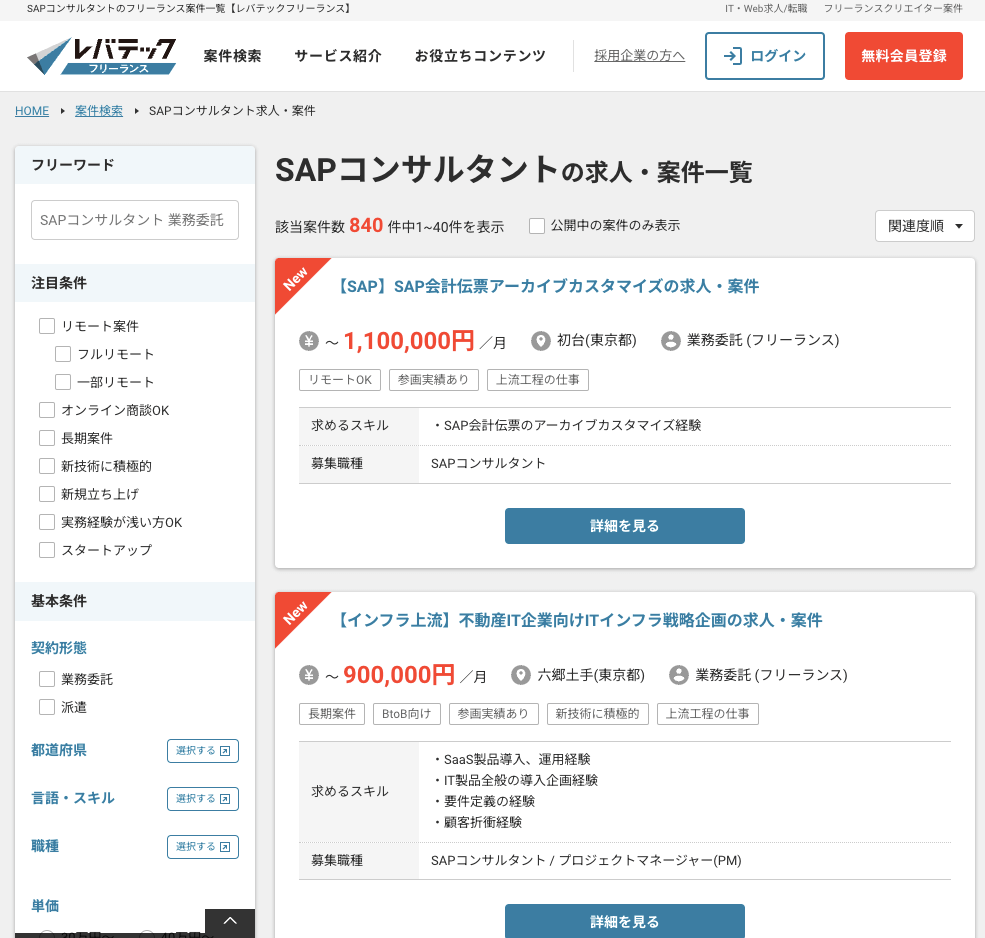Check the スタートアップ checkbox
The width and height of the screenshot is (985, 938).
point(47,550)
